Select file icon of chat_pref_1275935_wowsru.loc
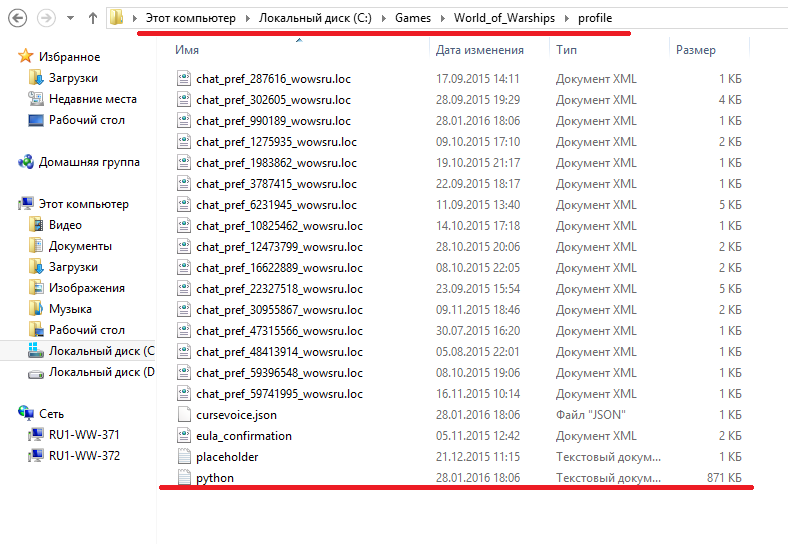The height and width of the screenshot is (544, 788). [184, 142]
